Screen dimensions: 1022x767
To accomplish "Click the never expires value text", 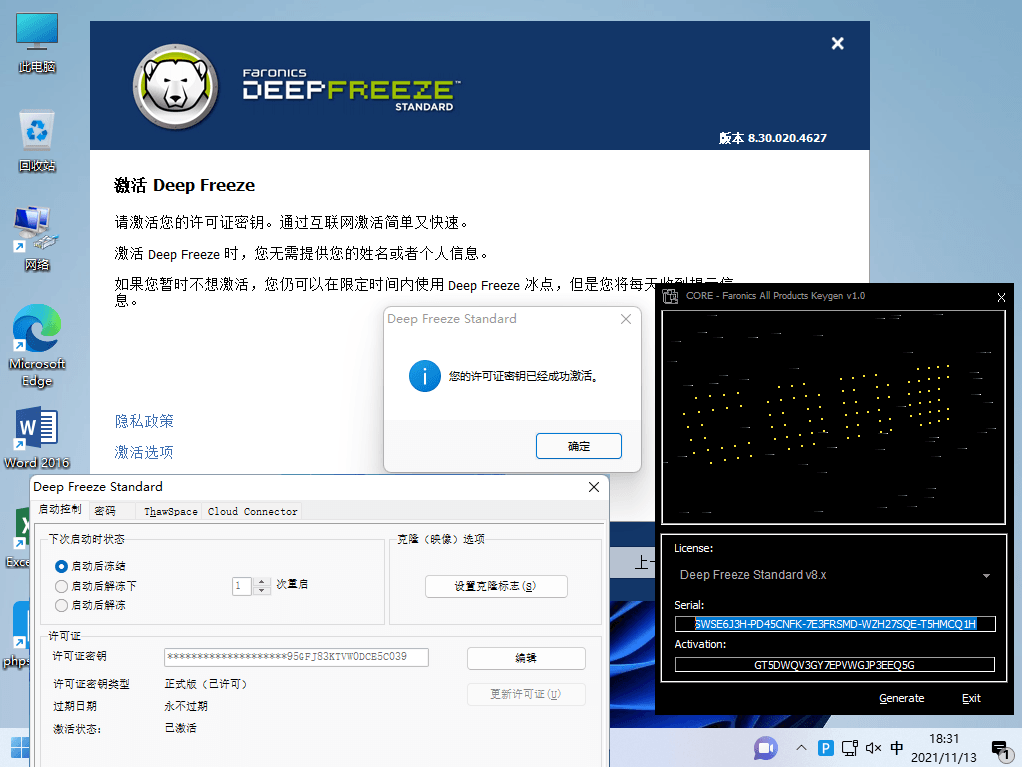I will 186,706.
